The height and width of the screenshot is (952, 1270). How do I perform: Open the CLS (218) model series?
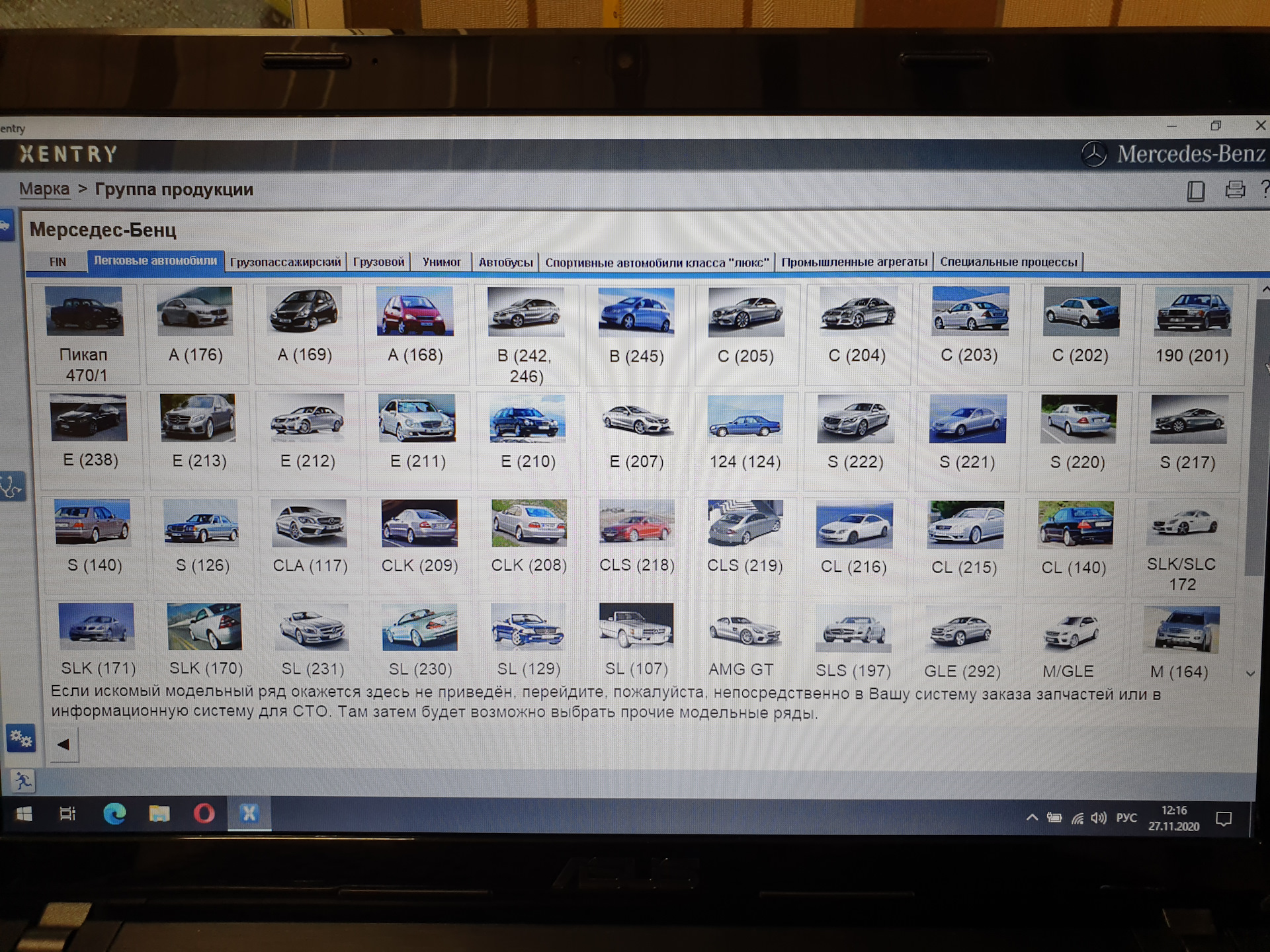tap(637, 523)
